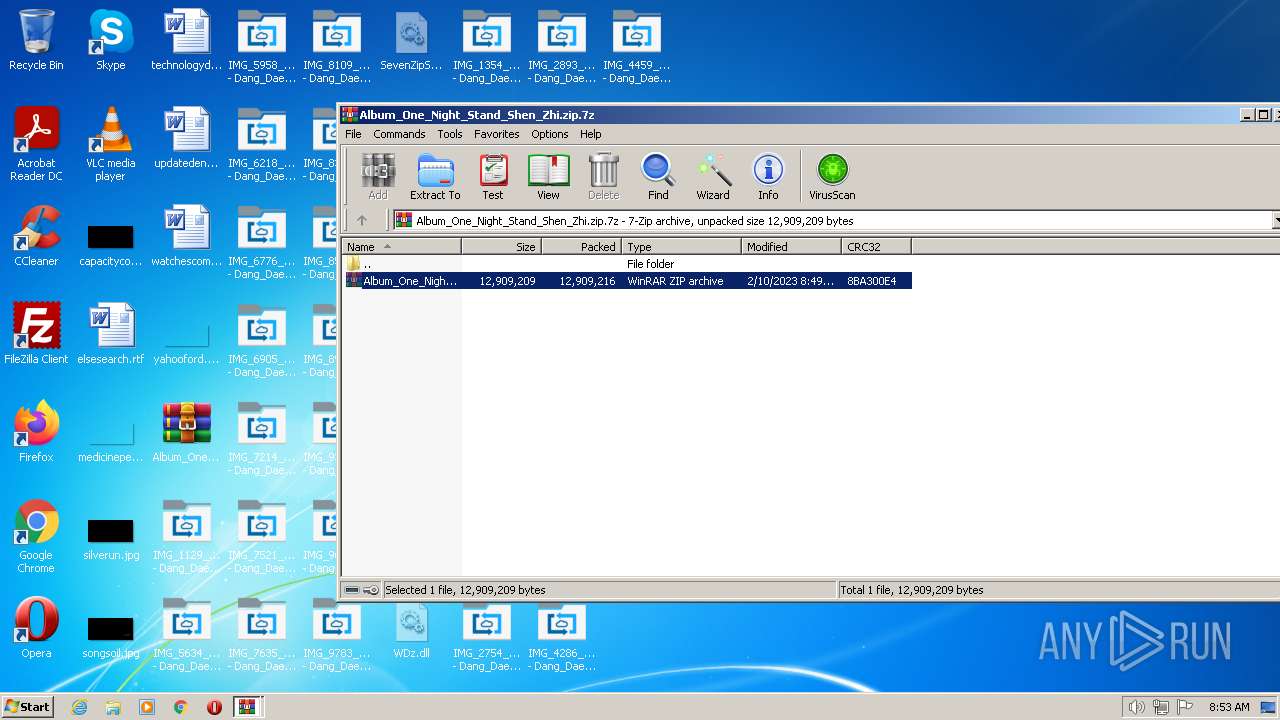Select the elsesearch.rtf desktop file
The height and width of the screenshot is (720, 1280).
[111, 335]
